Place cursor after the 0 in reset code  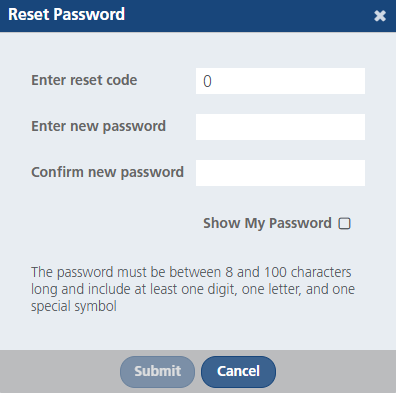[213, 81]
